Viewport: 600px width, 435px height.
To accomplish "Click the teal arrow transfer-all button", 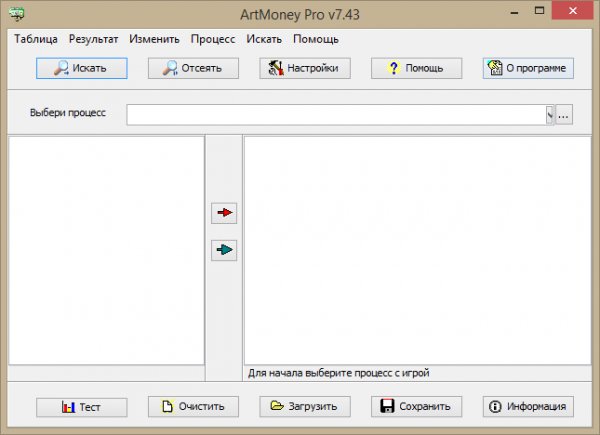I will tap(224, 250).
